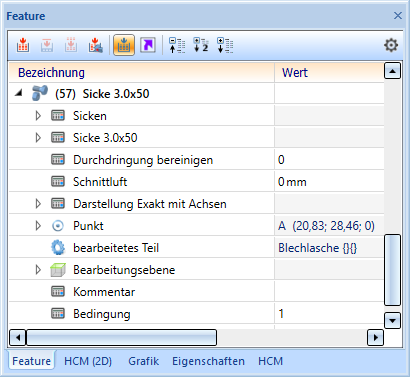
Task: Click the red-arrow icon with blue marker
Action: coord(95,45)
